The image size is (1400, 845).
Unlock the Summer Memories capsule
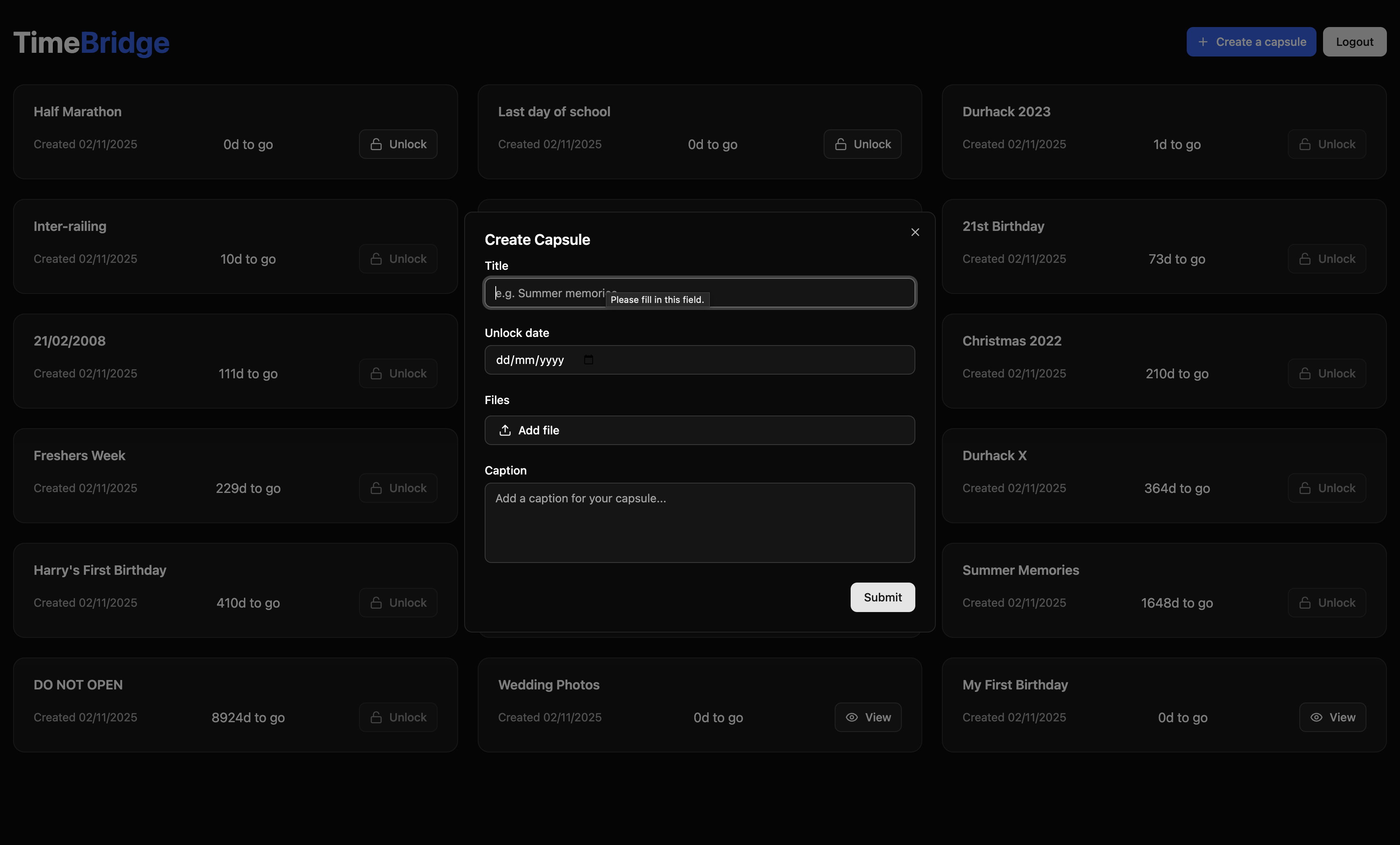pyautogui.click(x=1326, y=603)
